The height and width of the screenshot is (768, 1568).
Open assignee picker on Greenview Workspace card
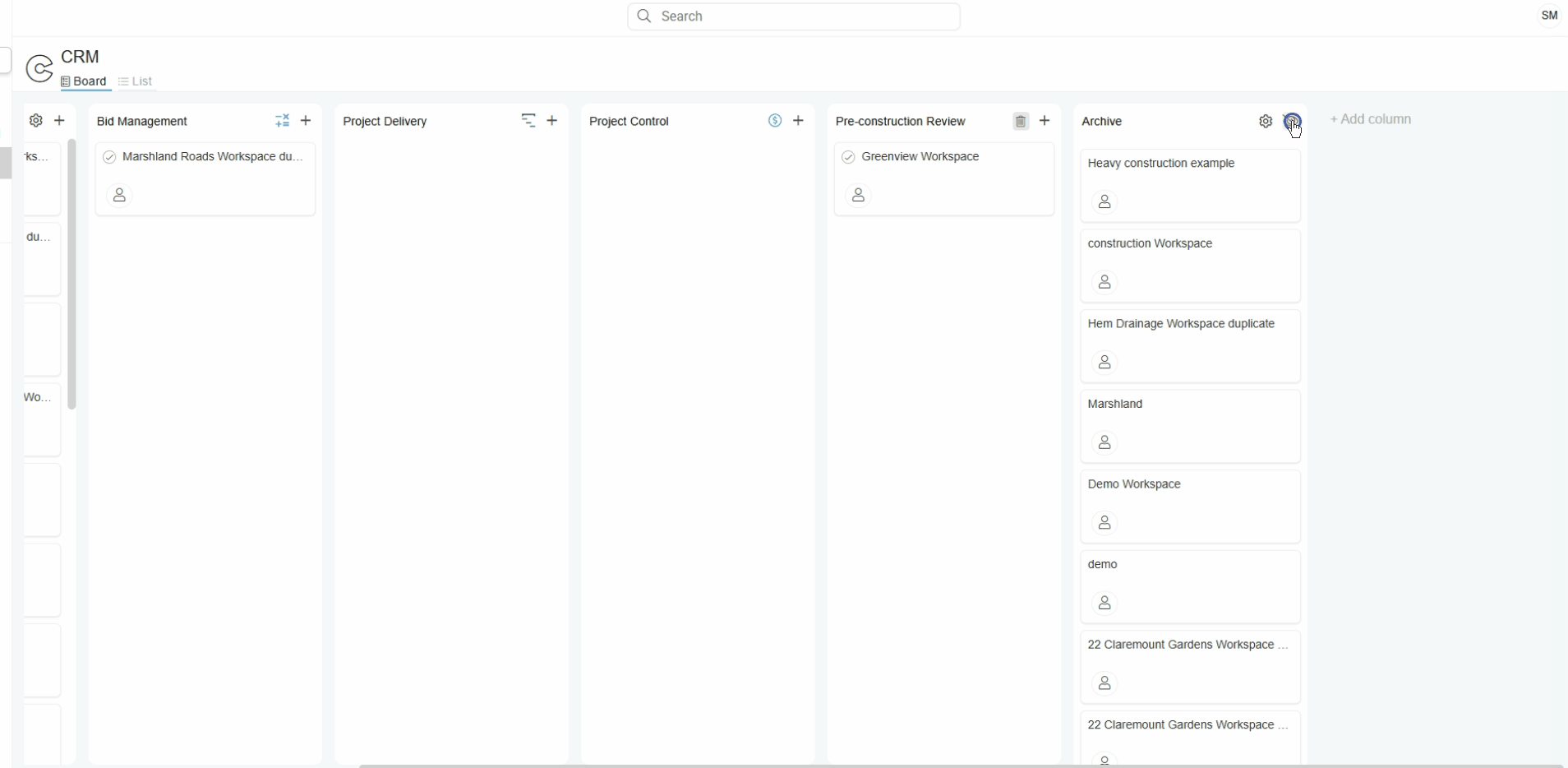858,196
